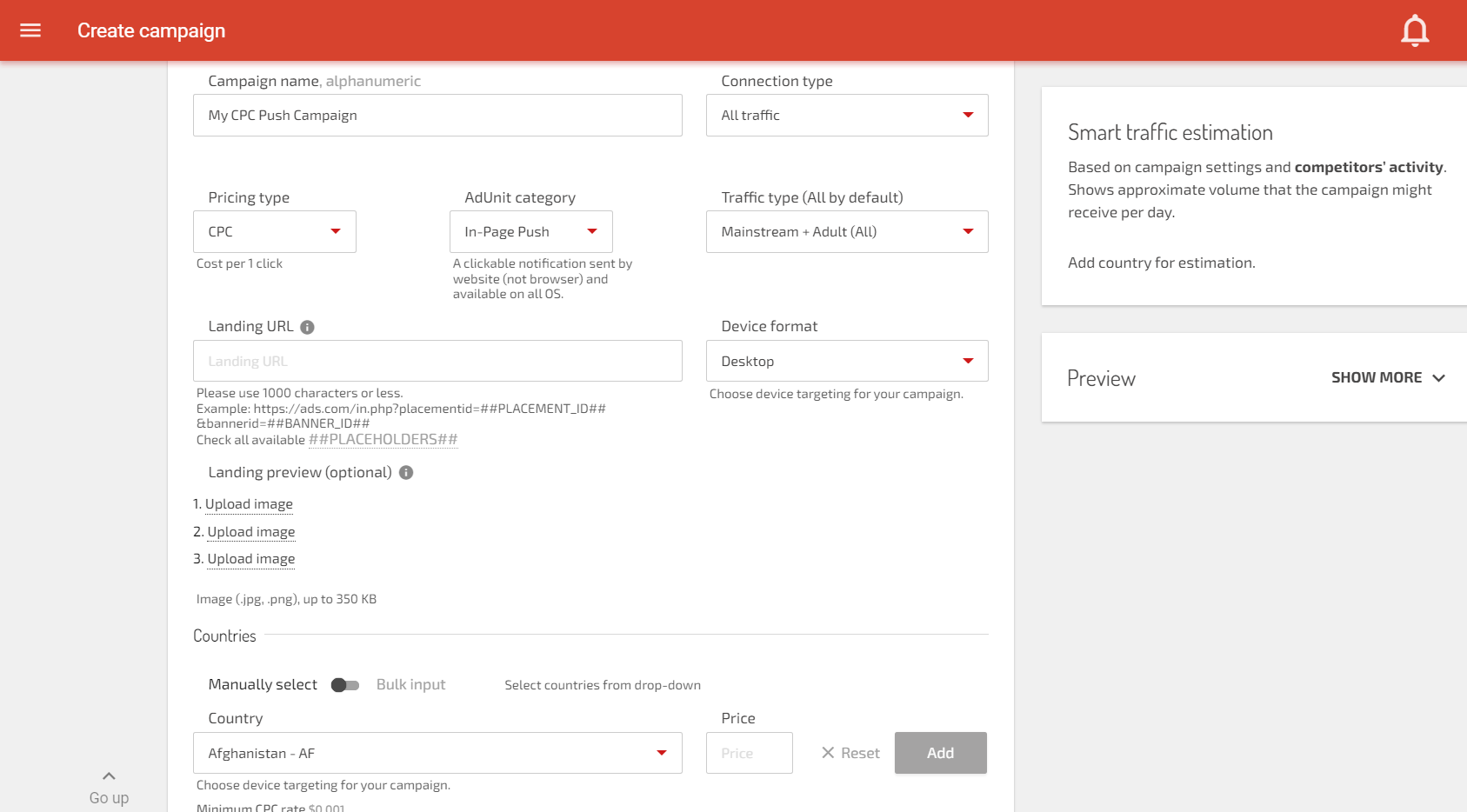The height and width of the screenshot is (812, 1467).
Task: Open the hamburger navigation menu
Action: 30,30
